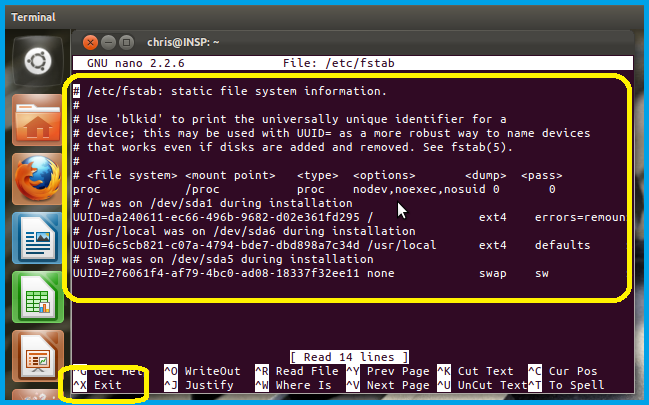Click UUID=da240611-ec66-496b-9682-d02e361fd295 entry

(x=216, y=217)
